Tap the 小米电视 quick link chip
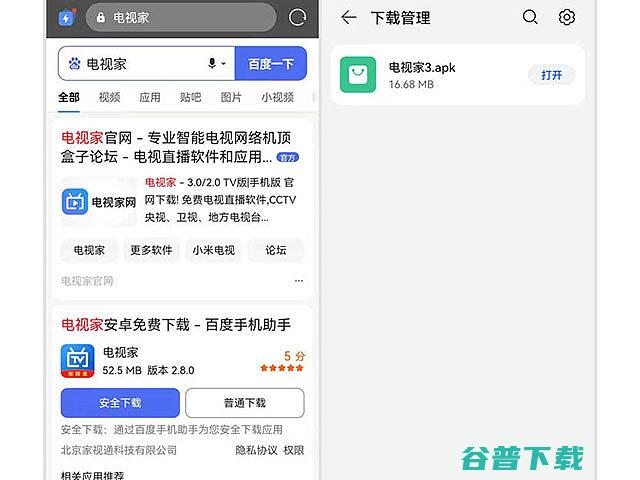Image resolution: width=640 pixels, height=480 pixels. pyautogui.click(x=213, y=250)
